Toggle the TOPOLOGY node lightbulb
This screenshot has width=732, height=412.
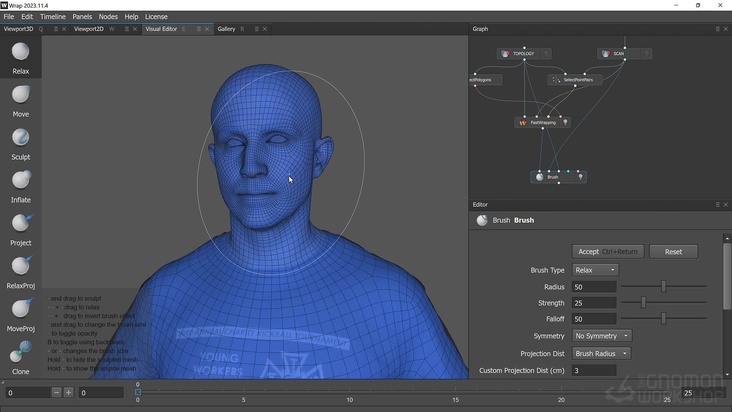(x=546, y=54)
